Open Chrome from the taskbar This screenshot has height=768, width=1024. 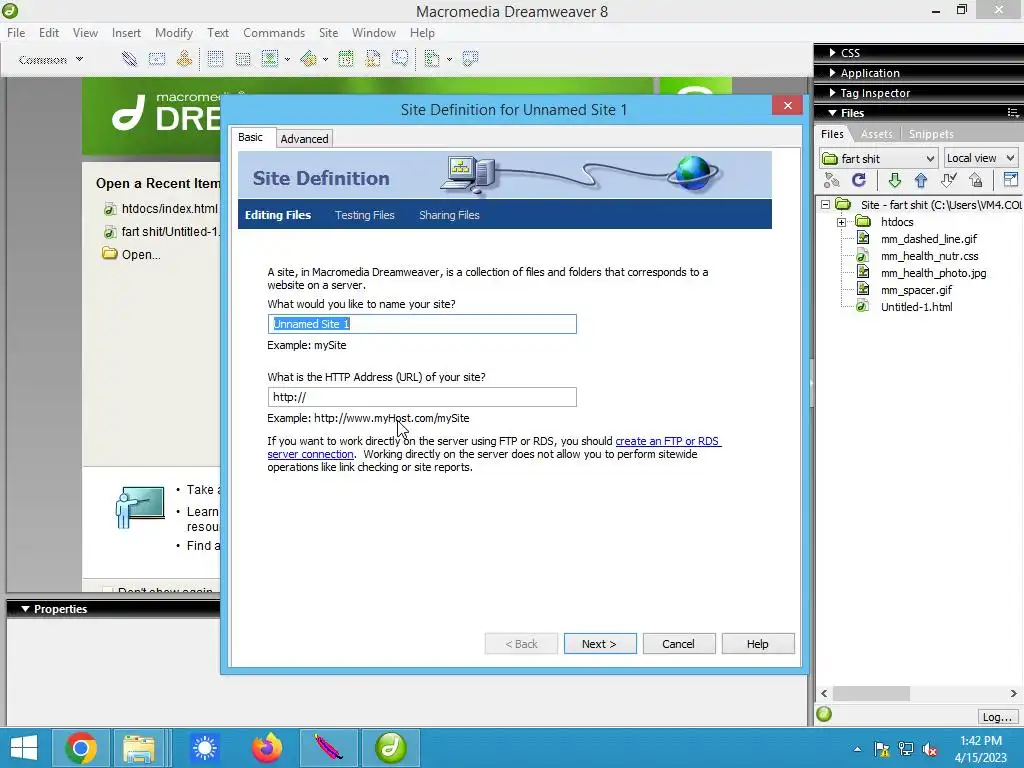pos(81,748)
